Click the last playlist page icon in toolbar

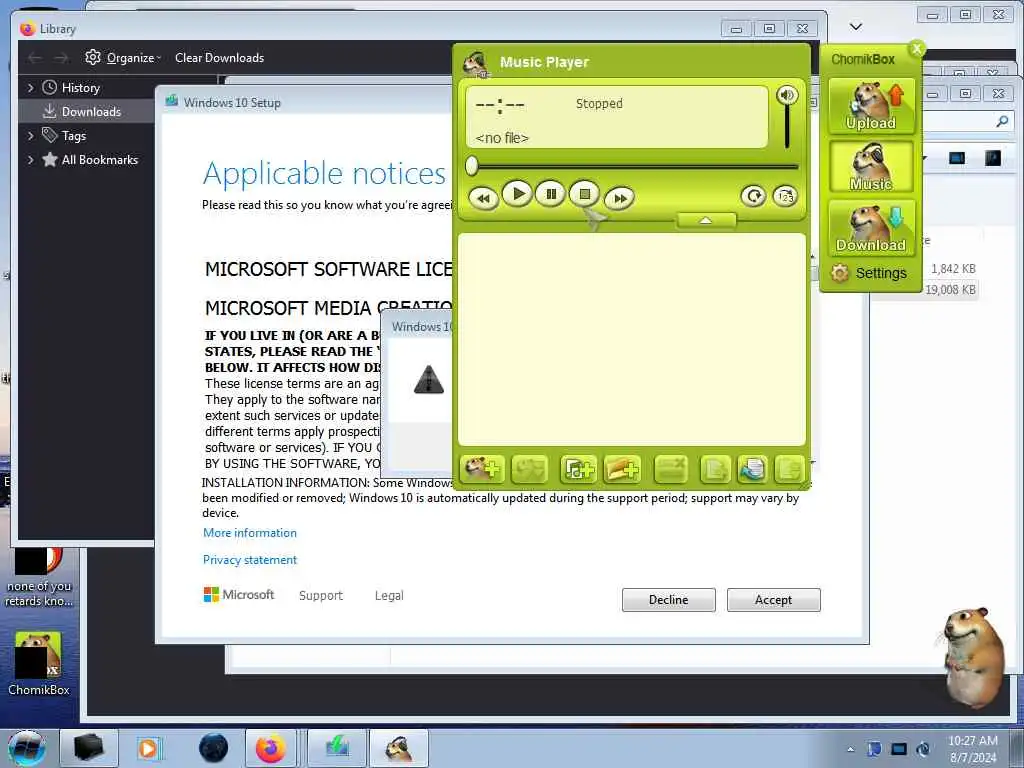point(789,469)
